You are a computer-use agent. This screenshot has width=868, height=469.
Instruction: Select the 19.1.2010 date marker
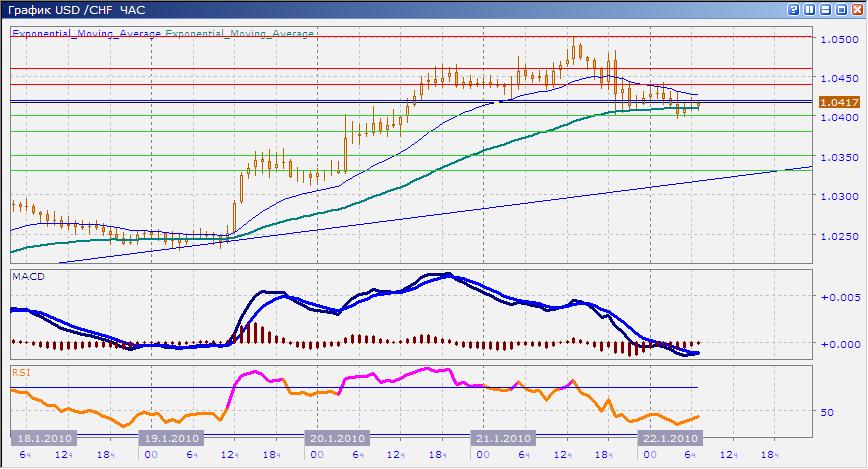click(171, 438)
